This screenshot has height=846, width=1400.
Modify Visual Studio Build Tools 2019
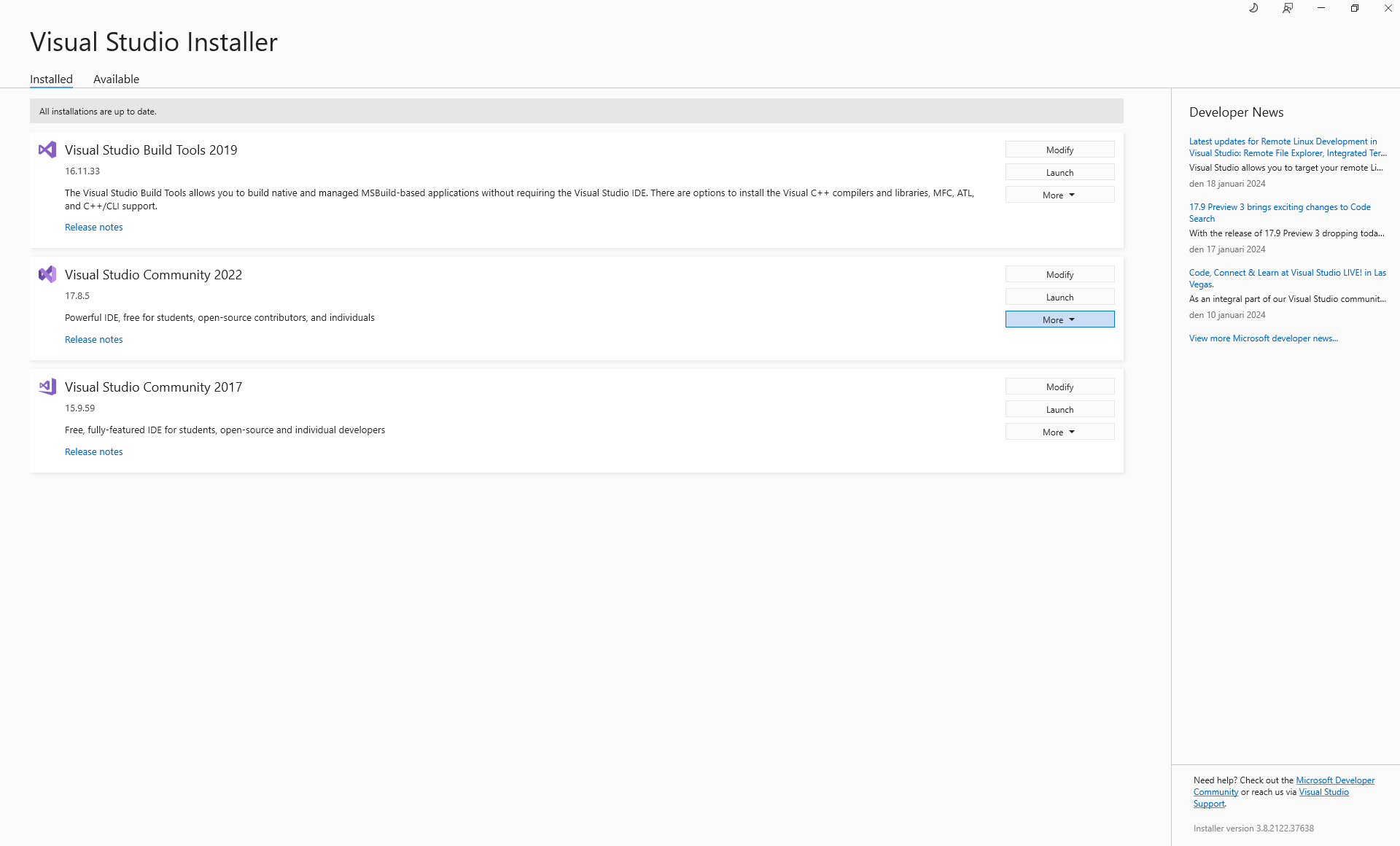point(1059,150)
